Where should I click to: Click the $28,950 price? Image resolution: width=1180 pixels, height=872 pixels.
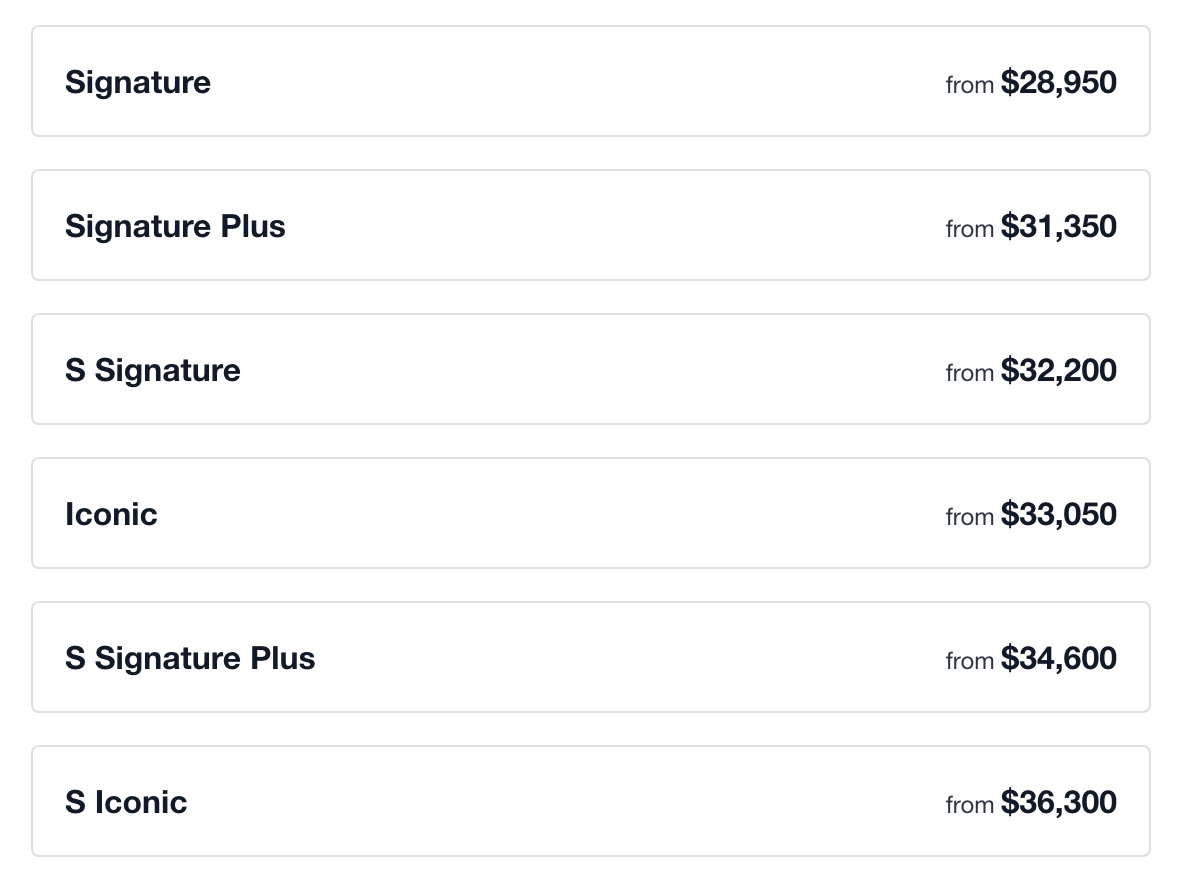1058,82
